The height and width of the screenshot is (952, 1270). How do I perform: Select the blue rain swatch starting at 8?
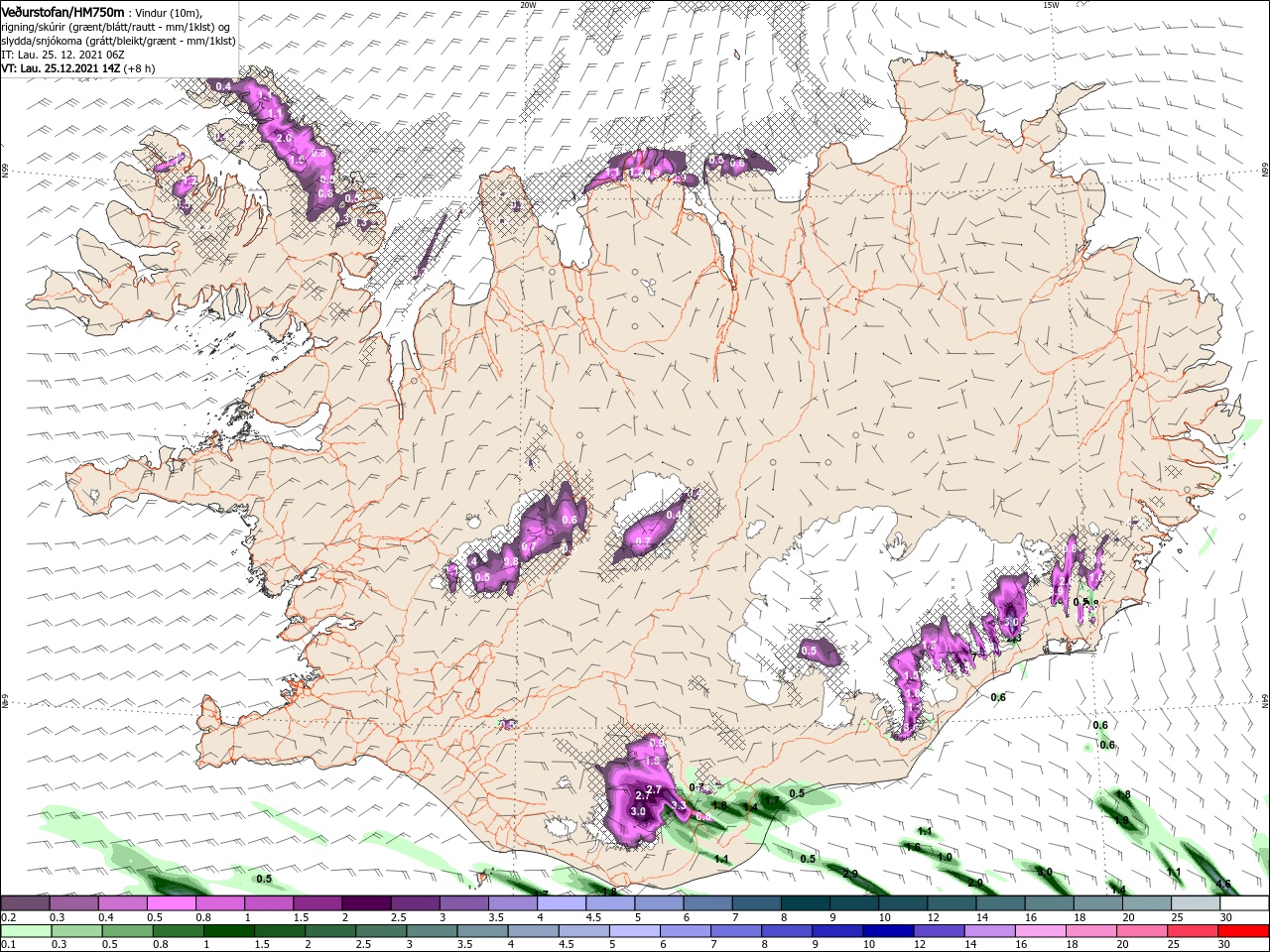(787, 931)
